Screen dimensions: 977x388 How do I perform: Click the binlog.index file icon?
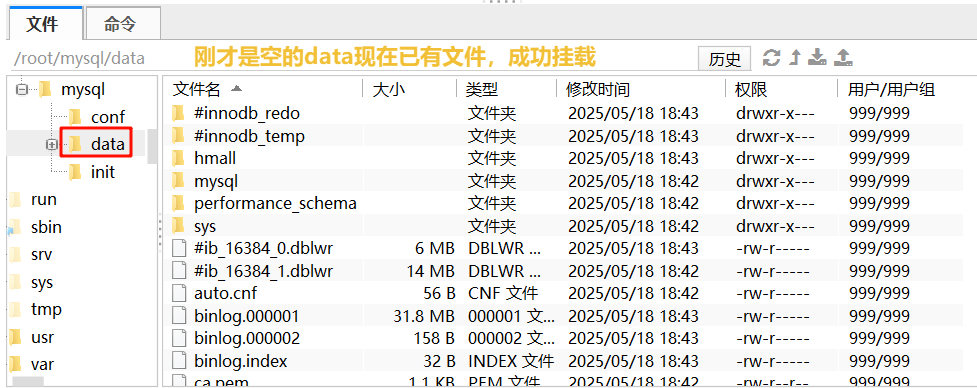pos(179,361)
